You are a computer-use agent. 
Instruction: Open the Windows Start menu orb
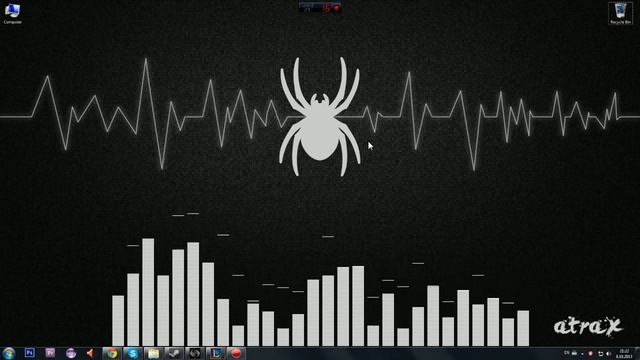pyautogui.click(x=9, y=353)
